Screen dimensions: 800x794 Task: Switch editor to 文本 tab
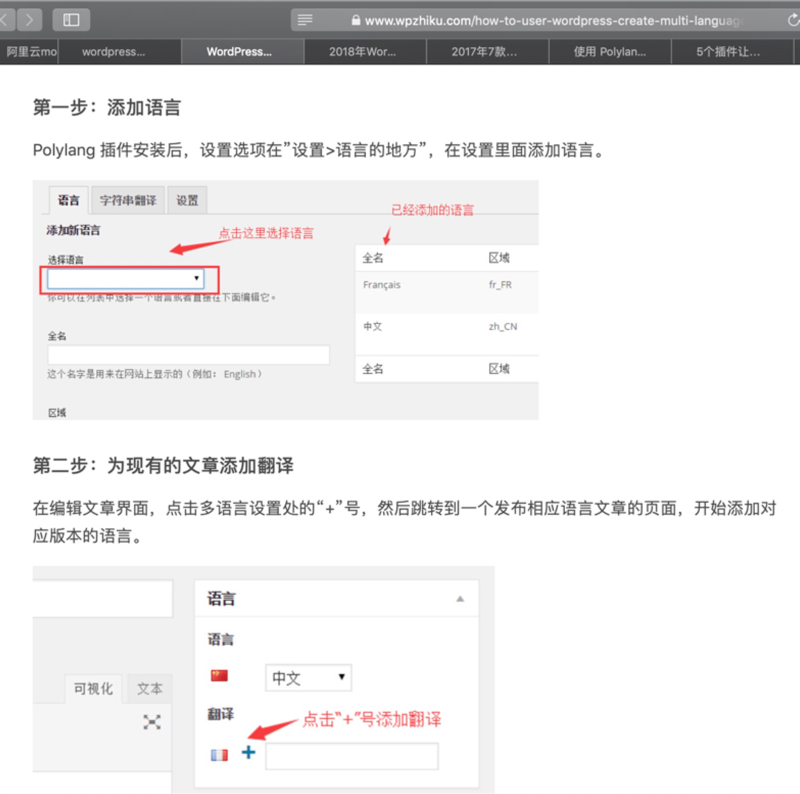(x=149, y=689)
